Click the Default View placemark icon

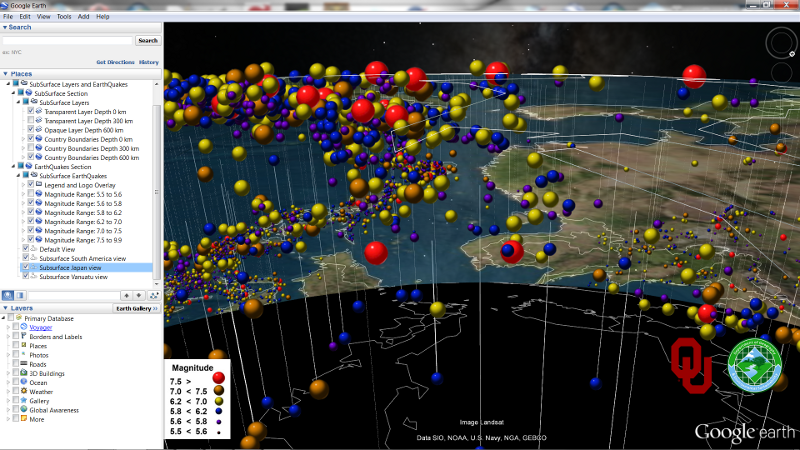pos(34,248)
